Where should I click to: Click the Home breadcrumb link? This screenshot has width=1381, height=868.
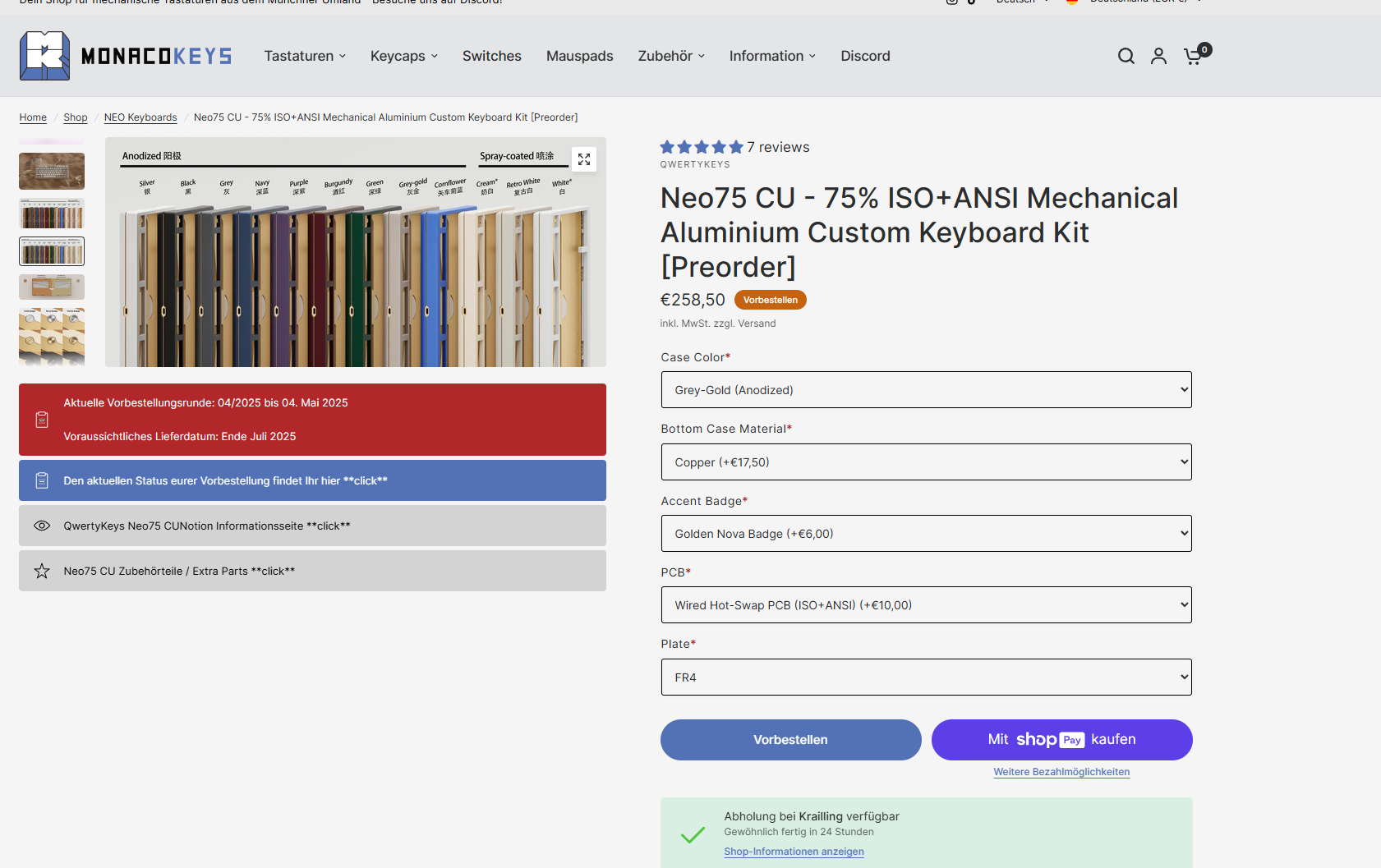click(33, 117)
